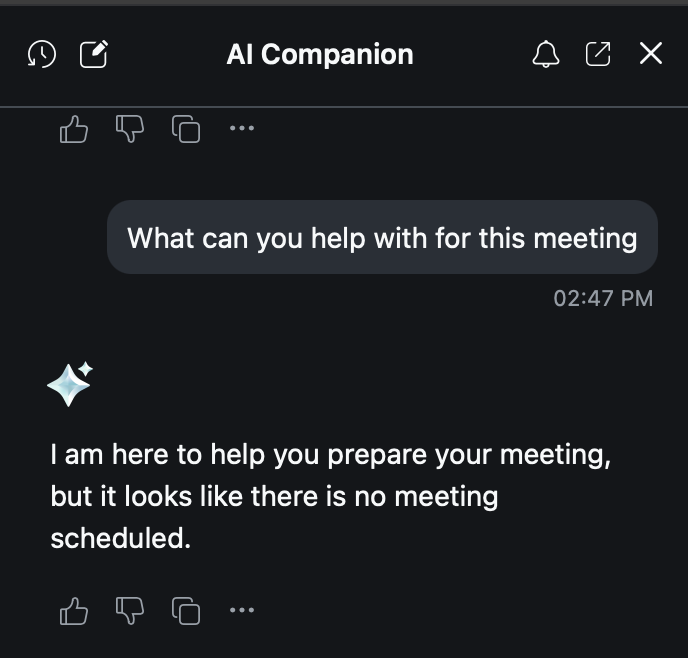This screenshot has width=688, height=658.
Task: Click the word 'scheduled.' in the reply
Action: [x=120, y=539]
